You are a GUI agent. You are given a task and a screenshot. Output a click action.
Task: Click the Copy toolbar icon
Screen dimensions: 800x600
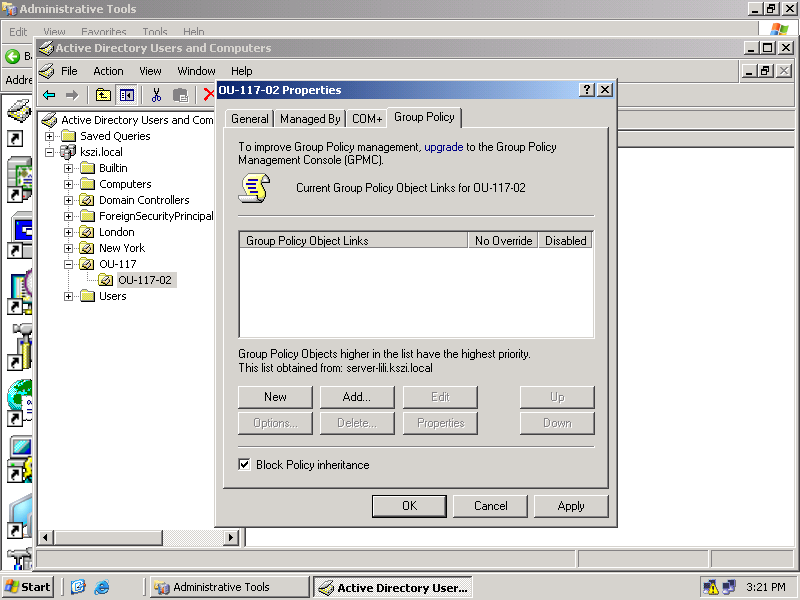click(180, 95)
